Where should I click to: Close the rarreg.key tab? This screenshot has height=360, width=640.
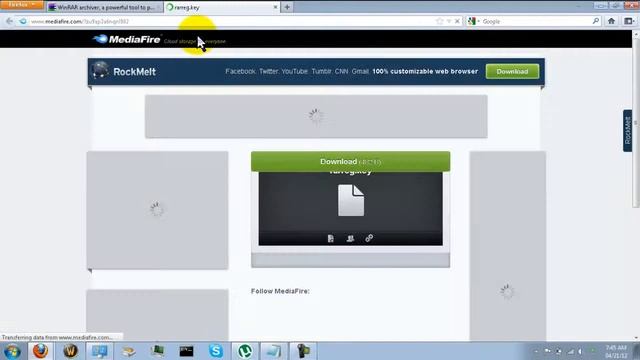pos(275,7)
